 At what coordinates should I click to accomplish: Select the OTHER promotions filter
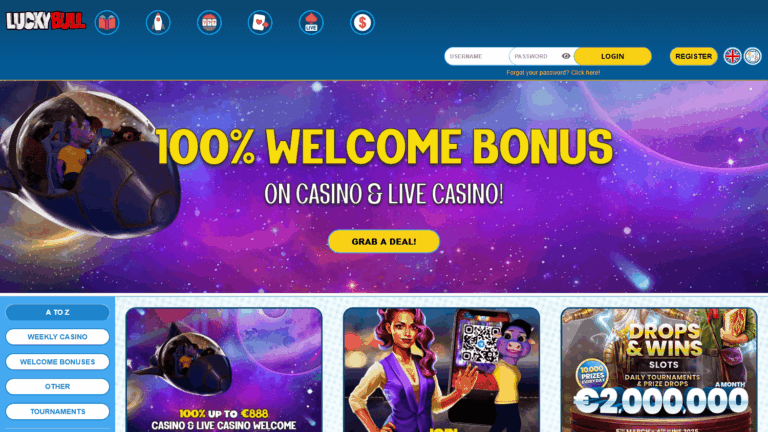[57, 386]
